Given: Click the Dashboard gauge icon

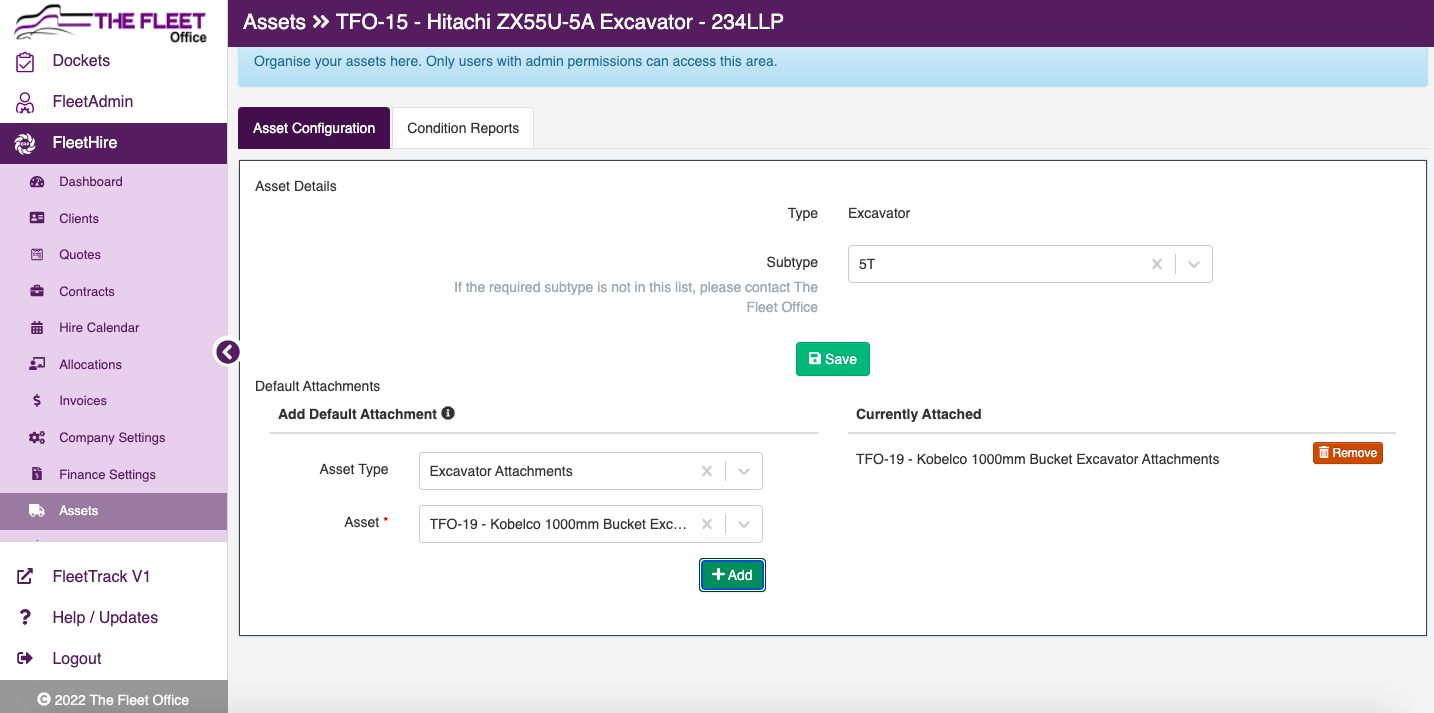Looking at the screenshot, I should click(37, 182).
